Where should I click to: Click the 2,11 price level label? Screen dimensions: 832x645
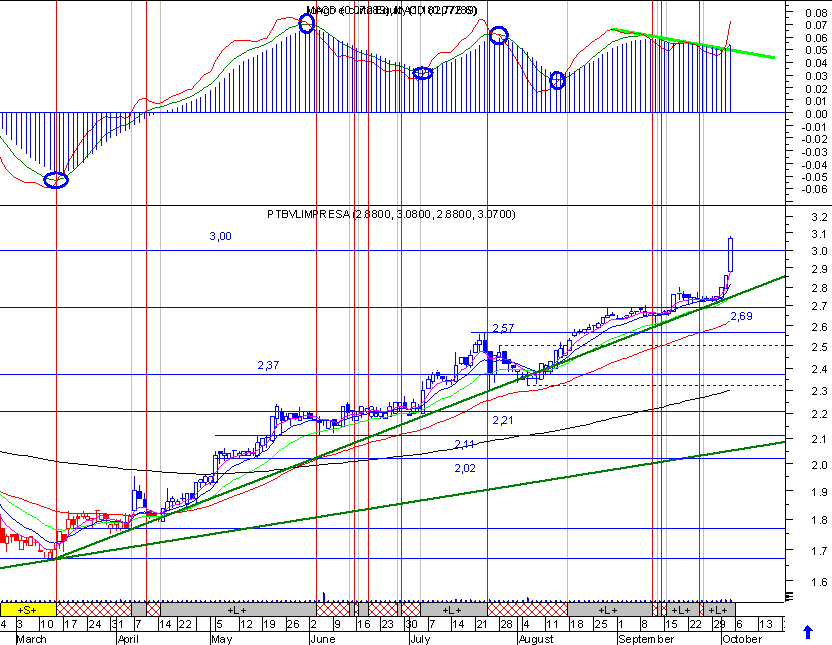pos(464,444)
